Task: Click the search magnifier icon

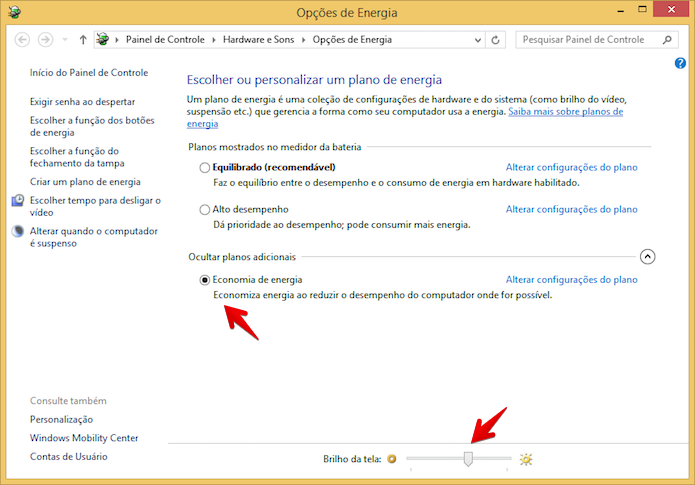Action: click(667, 40)
